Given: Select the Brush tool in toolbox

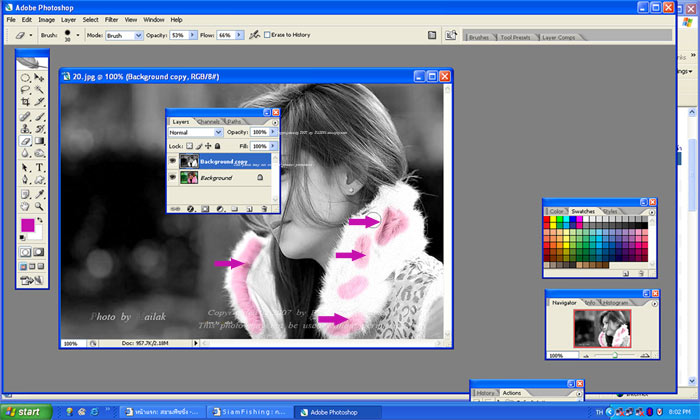Looking at the screenshot, I should (39, 116).
